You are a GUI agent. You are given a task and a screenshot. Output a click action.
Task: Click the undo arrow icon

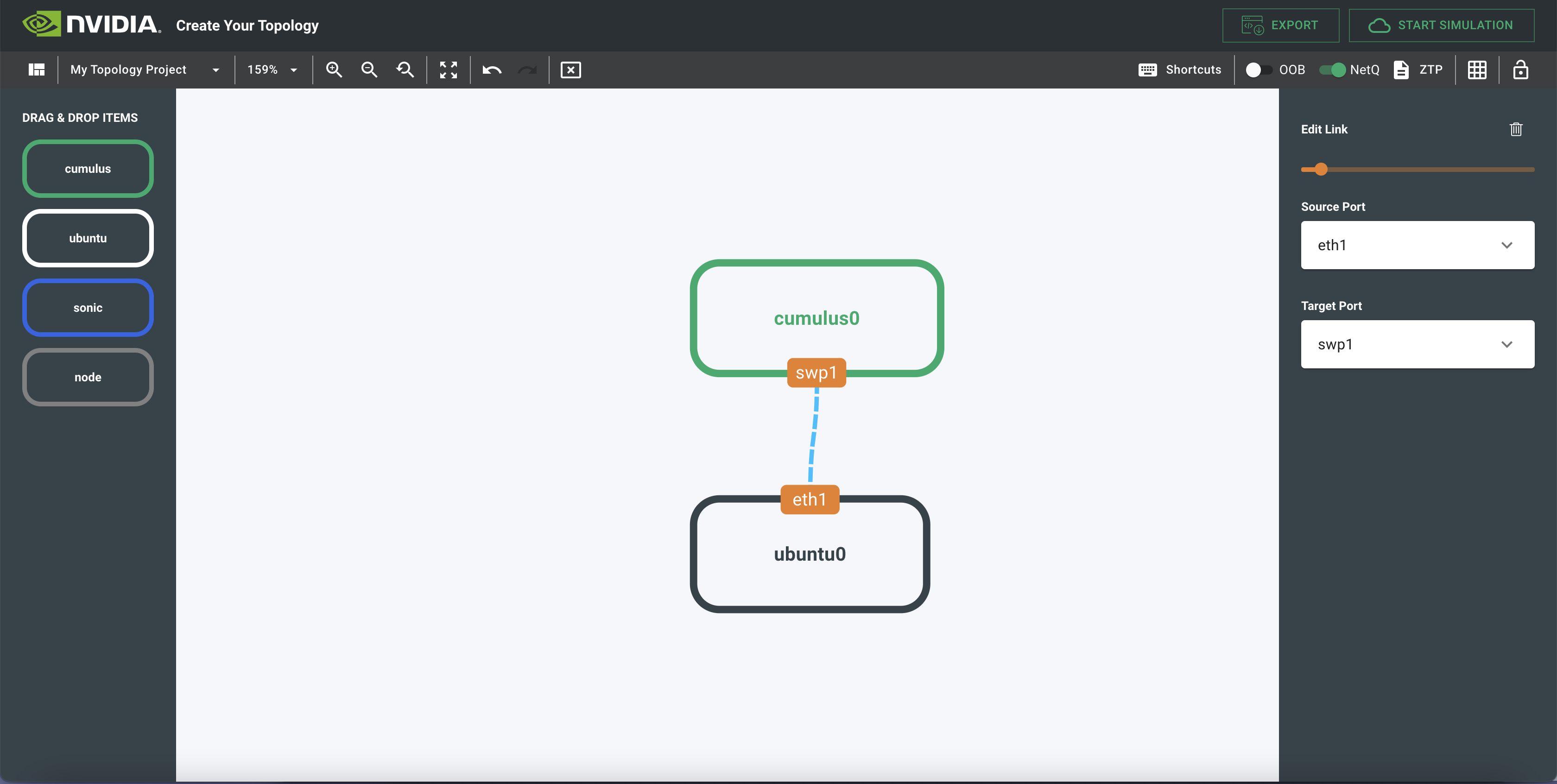(x=492, y=70)
